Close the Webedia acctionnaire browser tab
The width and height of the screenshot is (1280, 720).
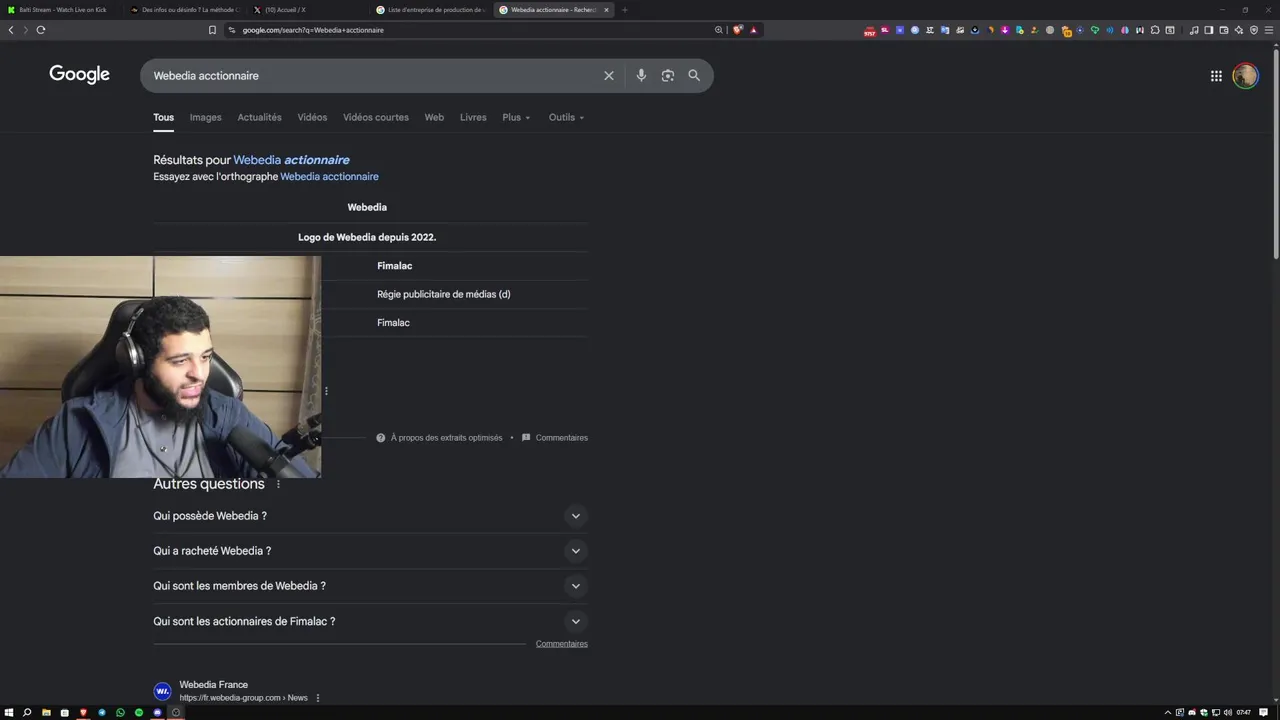click(x=606, y=10)
